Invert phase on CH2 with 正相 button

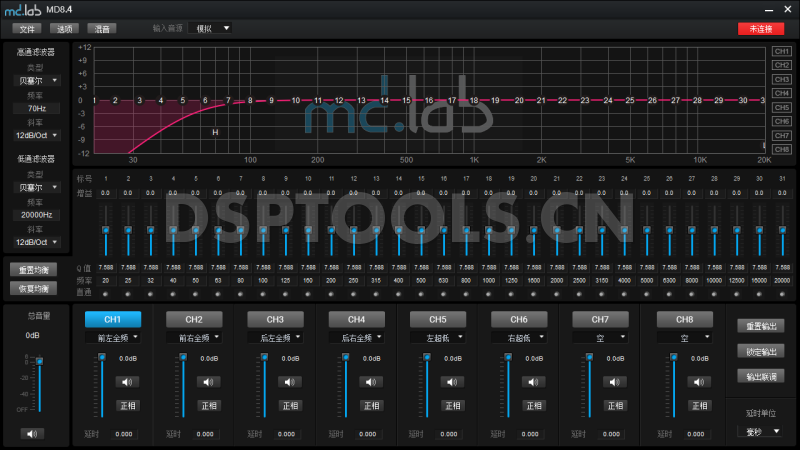tap(209, 406)
